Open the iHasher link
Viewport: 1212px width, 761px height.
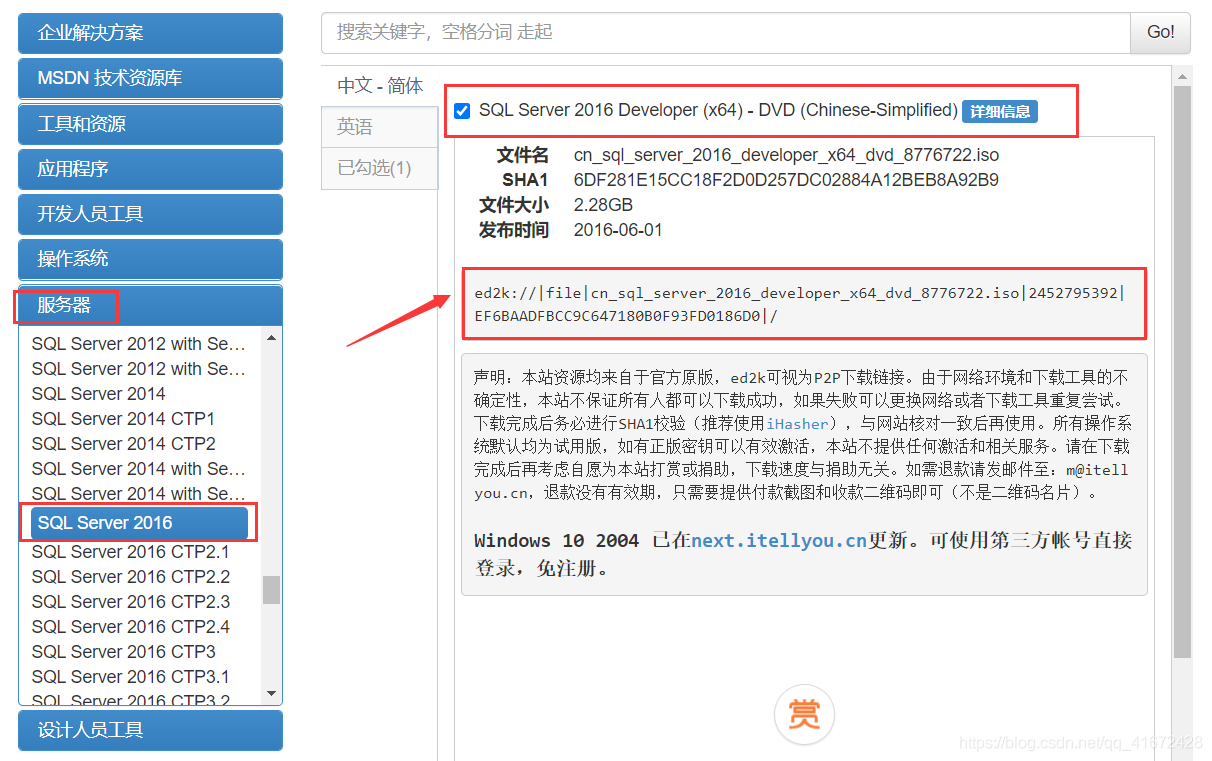[797, 424]
